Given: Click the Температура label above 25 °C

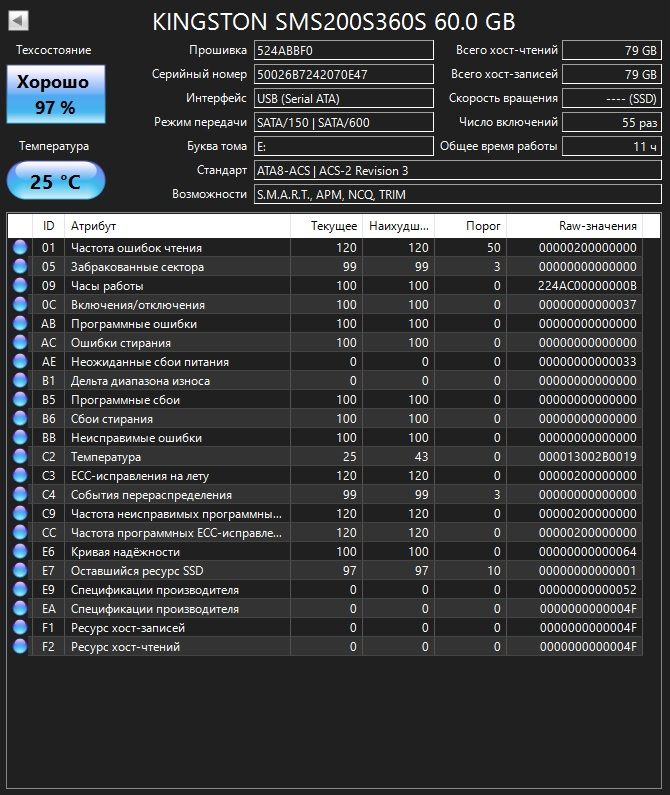Looking at the screenshot, I should pos(54,146).
